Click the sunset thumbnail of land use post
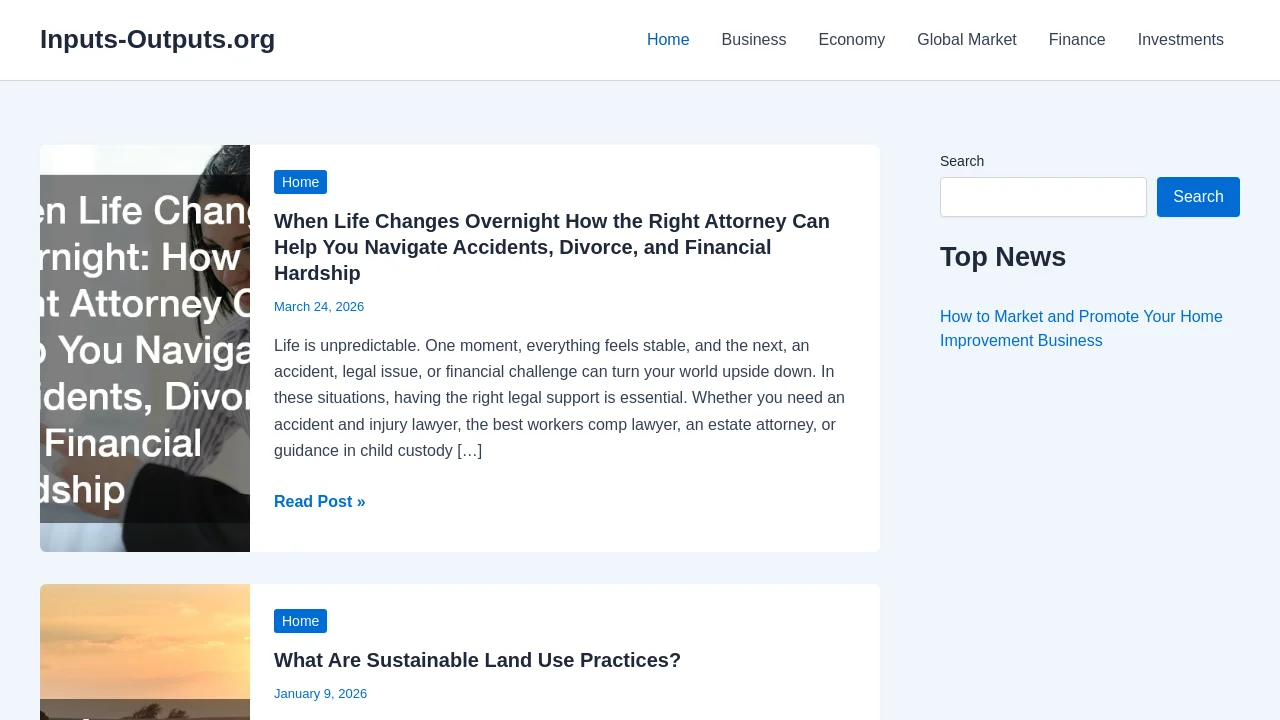The image size is (1280, 720). 145,652
